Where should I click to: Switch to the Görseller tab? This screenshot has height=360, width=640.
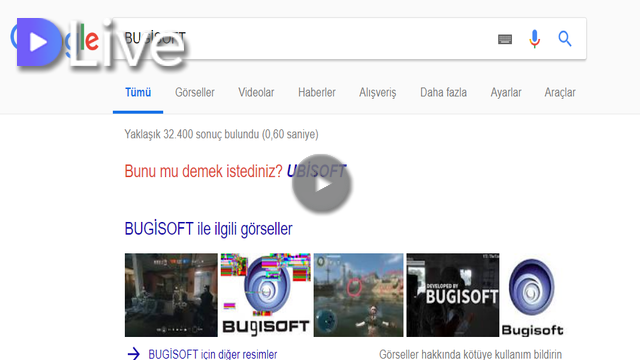pos(195,93)
